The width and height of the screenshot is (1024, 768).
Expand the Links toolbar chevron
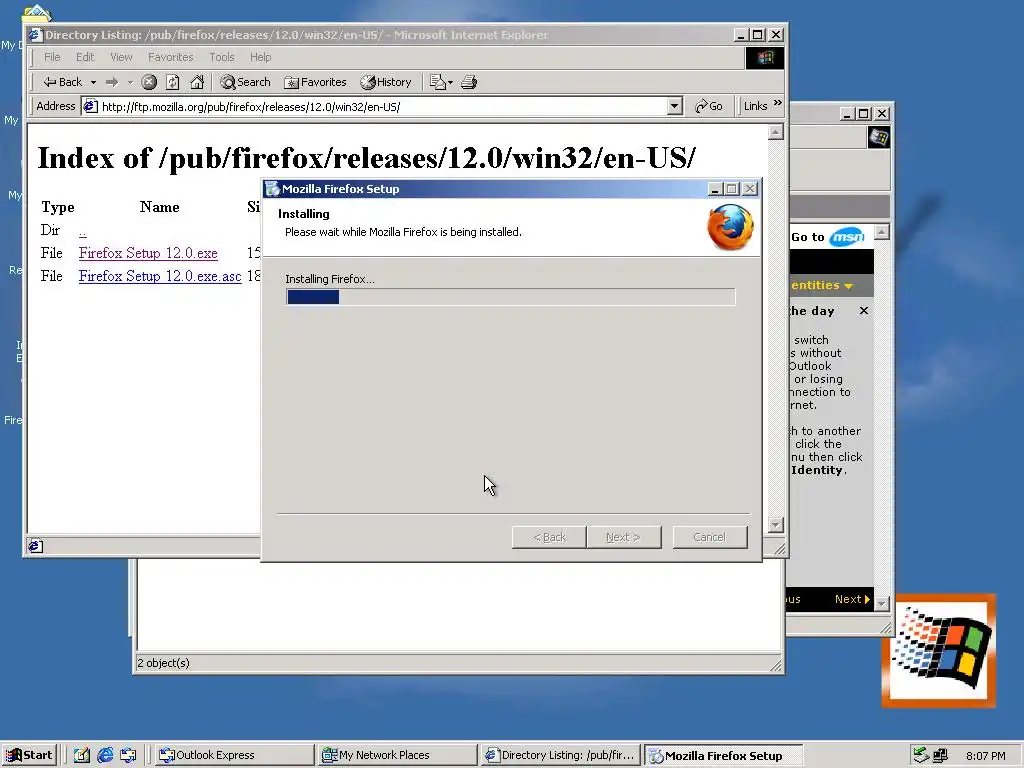coord(777,103)
